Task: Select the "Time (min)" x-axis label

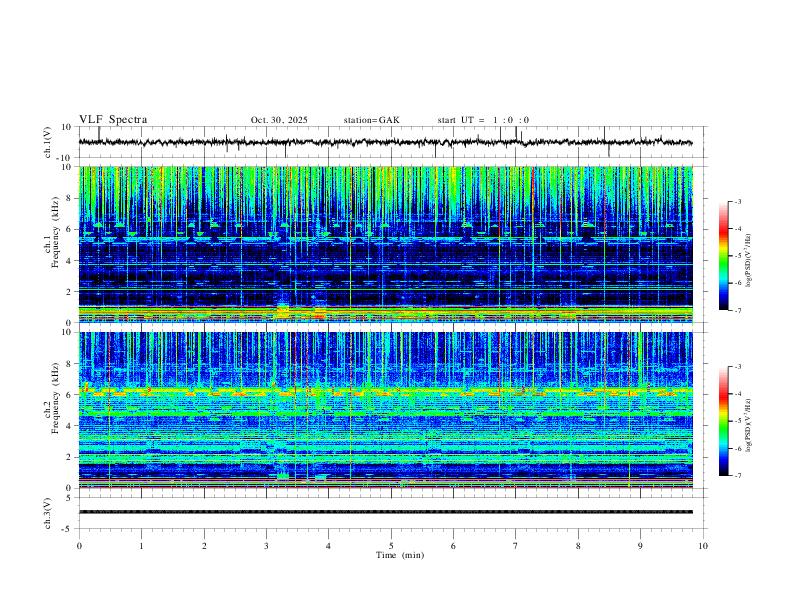Action: click(x=400, y=555)
